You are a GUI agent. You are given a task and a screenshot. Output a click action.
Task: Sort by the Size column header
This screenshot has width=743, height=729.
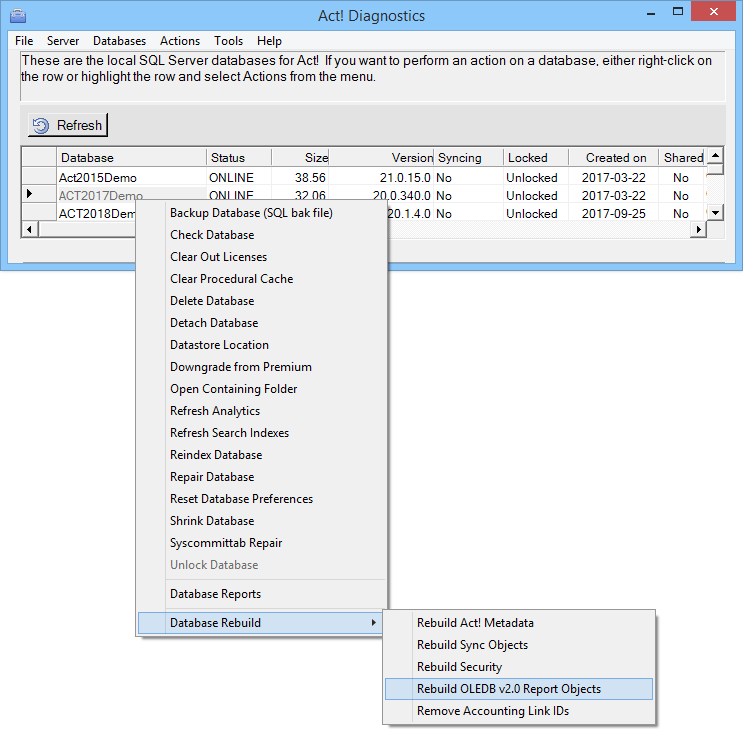pyautogui.click(x=300, y=158)
